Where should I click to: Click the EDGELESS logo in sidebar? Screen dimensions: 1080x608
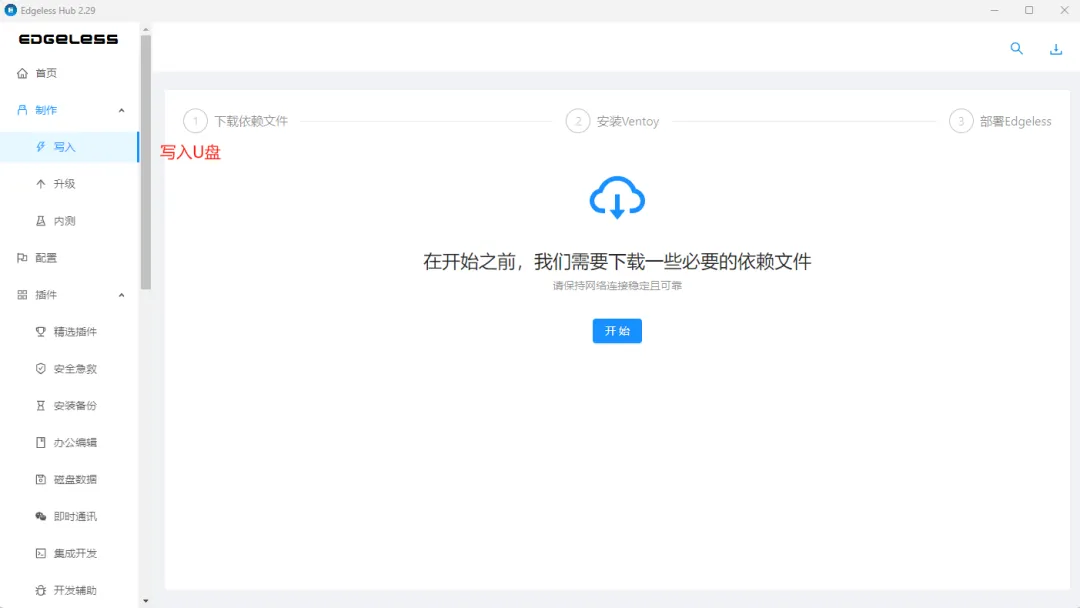click(x=68, y=39)
